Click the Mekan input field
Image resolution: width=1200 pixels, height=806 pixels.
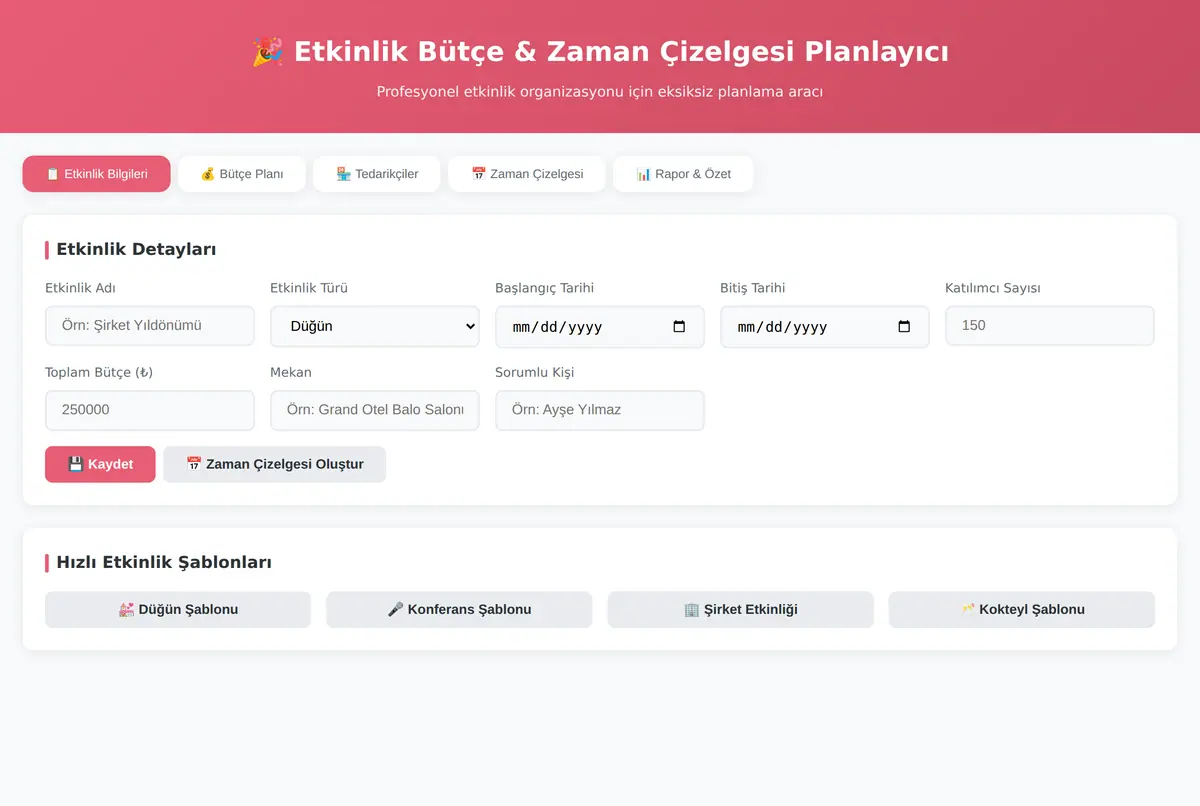click(x=375, y=410)
